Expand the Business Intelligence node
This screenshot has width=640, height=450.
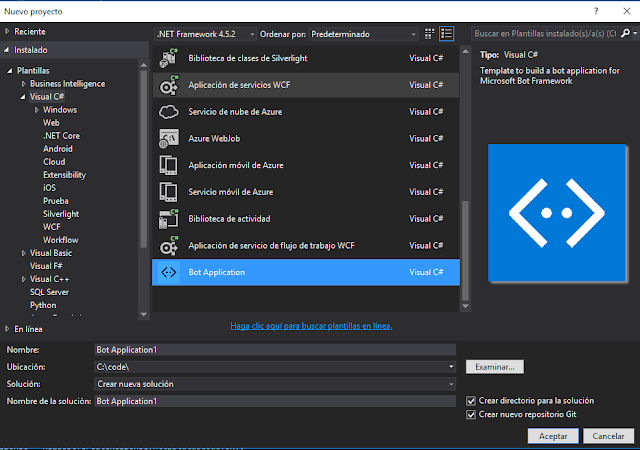coord(23,84)
